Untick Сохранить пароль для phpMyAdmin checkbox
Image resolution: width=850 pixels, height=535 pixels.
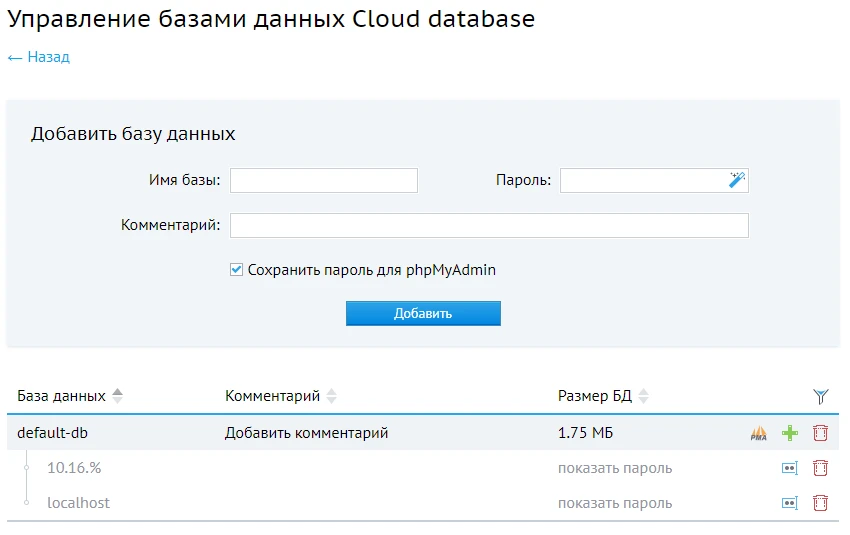[236, 270]
